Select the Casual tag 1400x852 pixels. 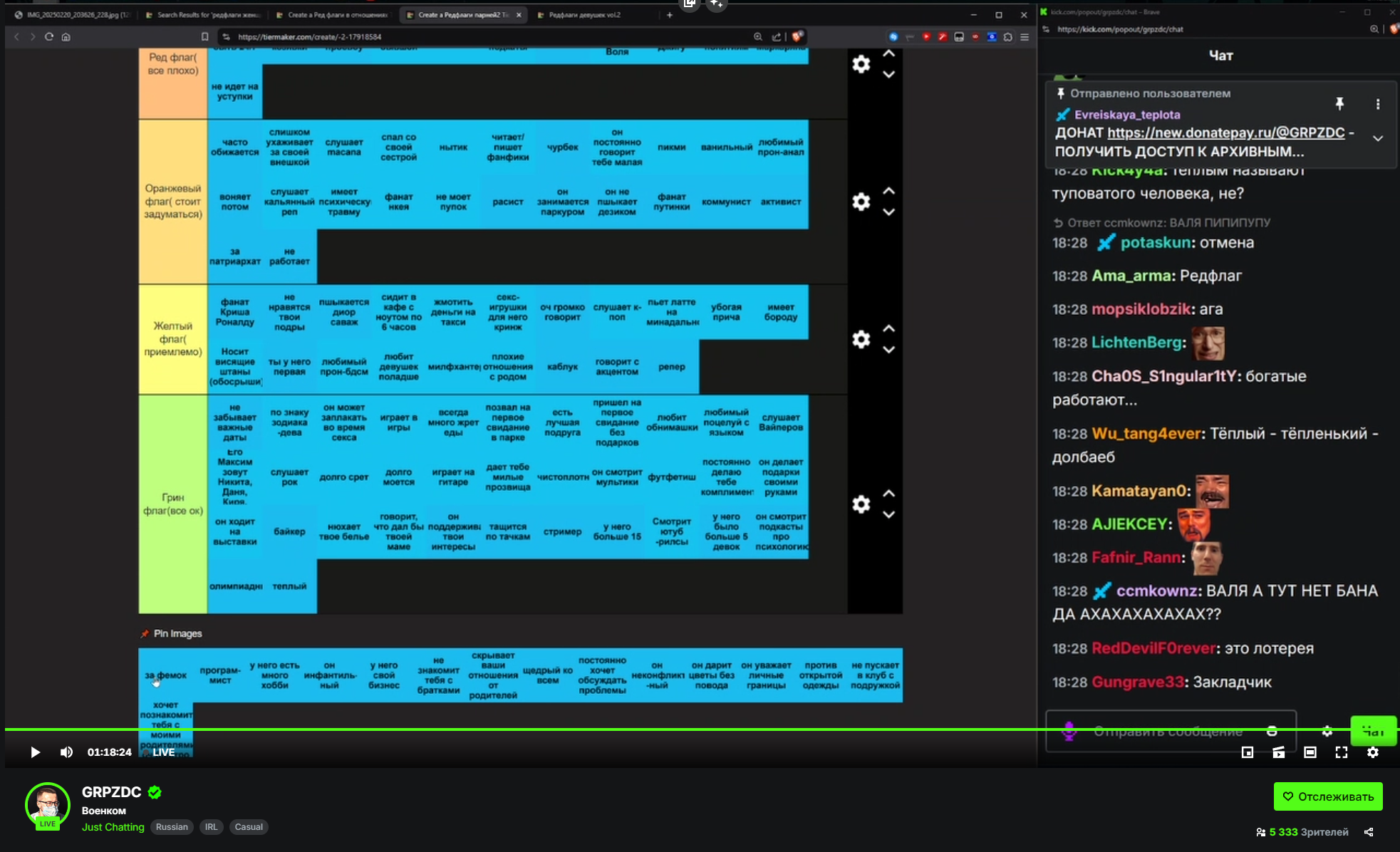pyautogui.click(x=249, y=827)
